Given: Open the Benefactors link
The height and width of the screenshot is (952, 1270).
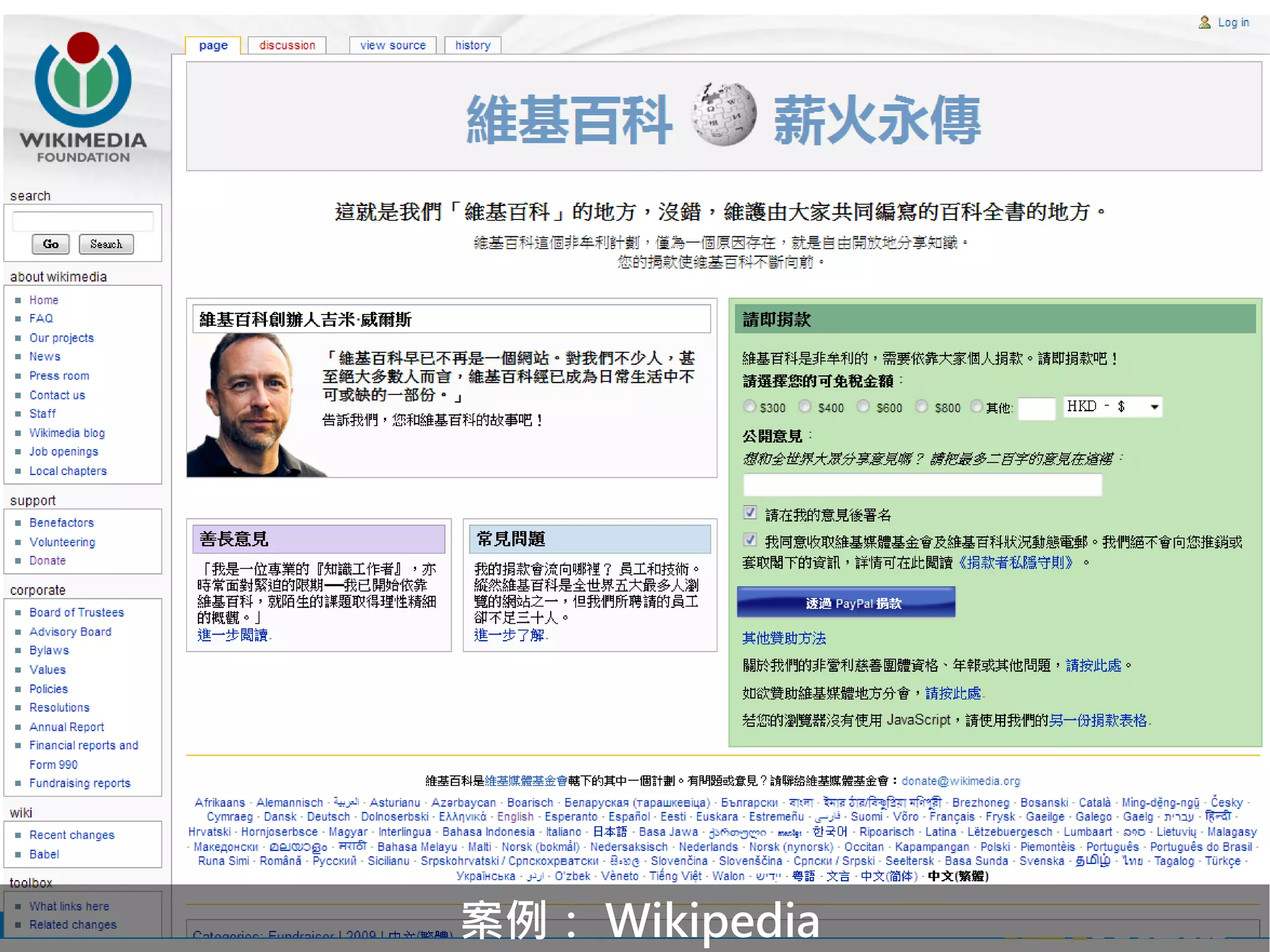Looking at the screenshot, I should (x=61, y=523).
